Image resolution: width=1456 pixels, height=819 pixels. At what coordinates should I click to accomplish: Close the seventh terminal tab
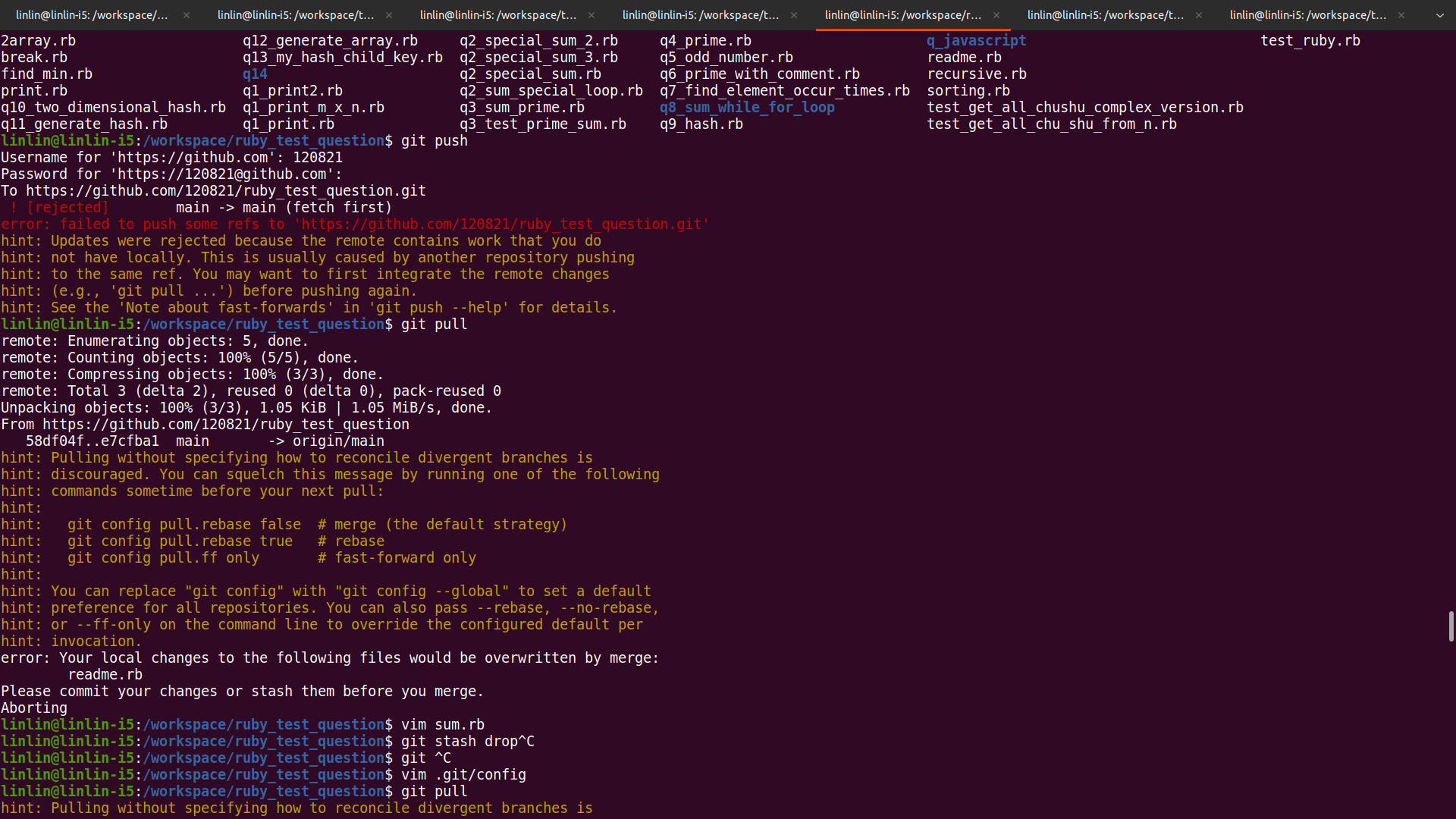click(x=1401, y=15)
